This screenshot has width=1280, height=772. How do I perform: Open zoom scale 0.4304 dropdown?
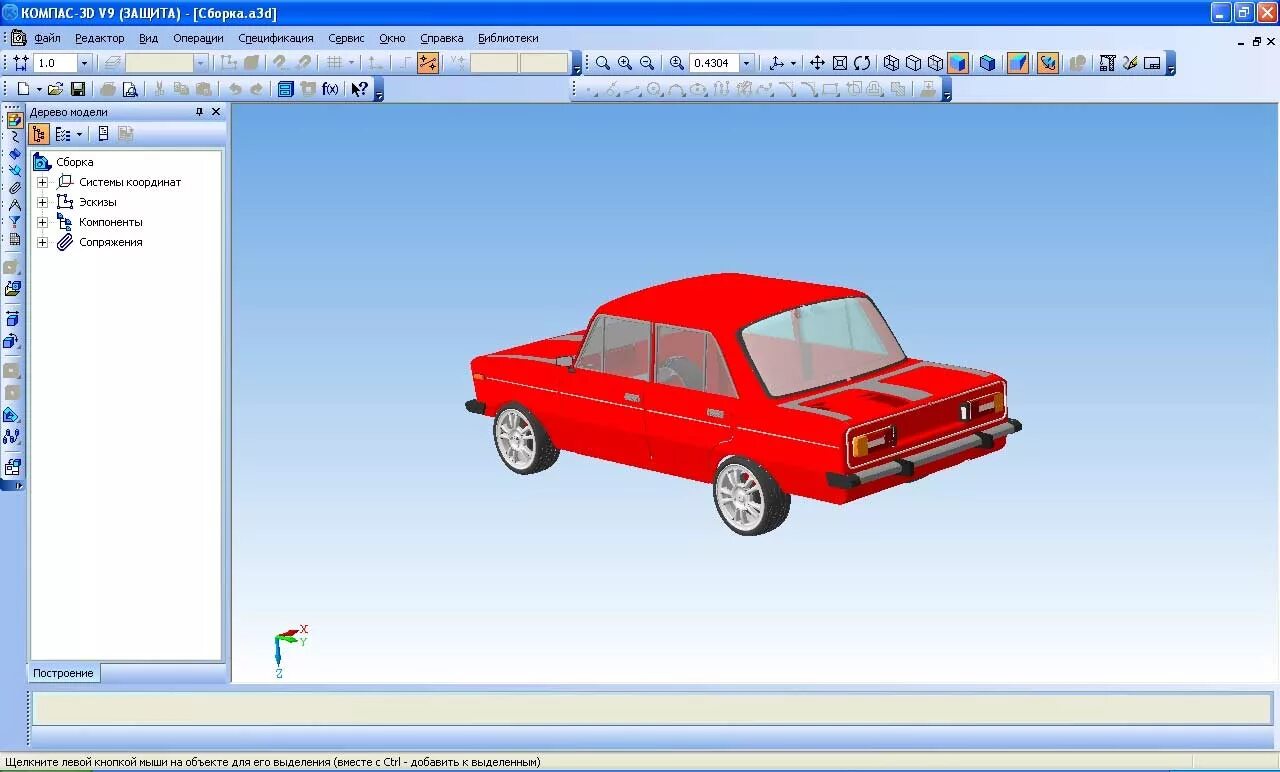[x=746, y=63]
